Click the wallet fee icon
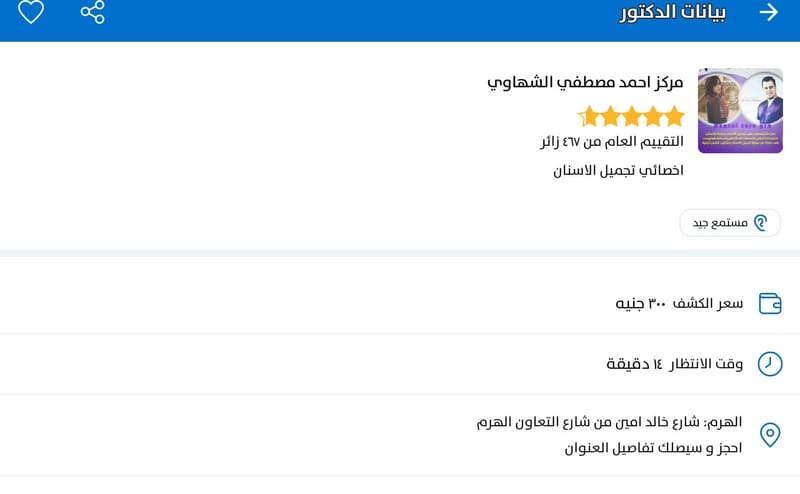 point(770,303)
